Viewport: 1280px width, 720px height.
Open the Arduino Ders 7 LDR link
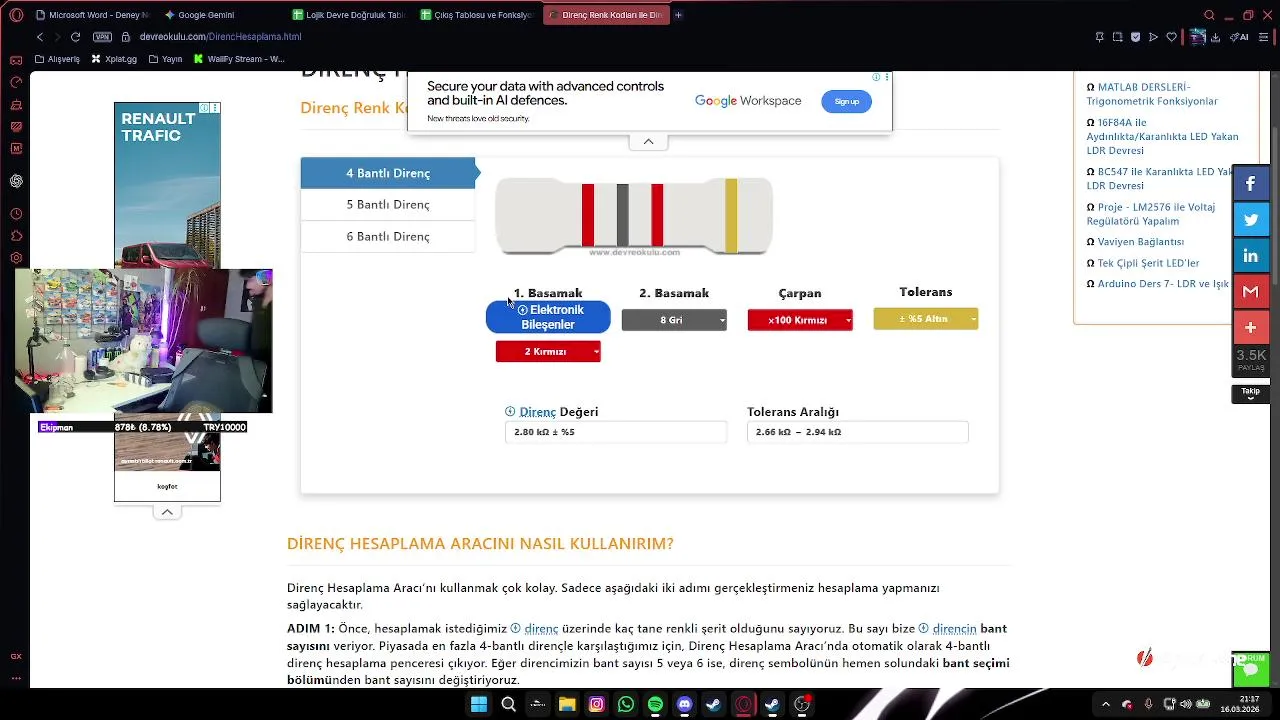(1162, 284)
